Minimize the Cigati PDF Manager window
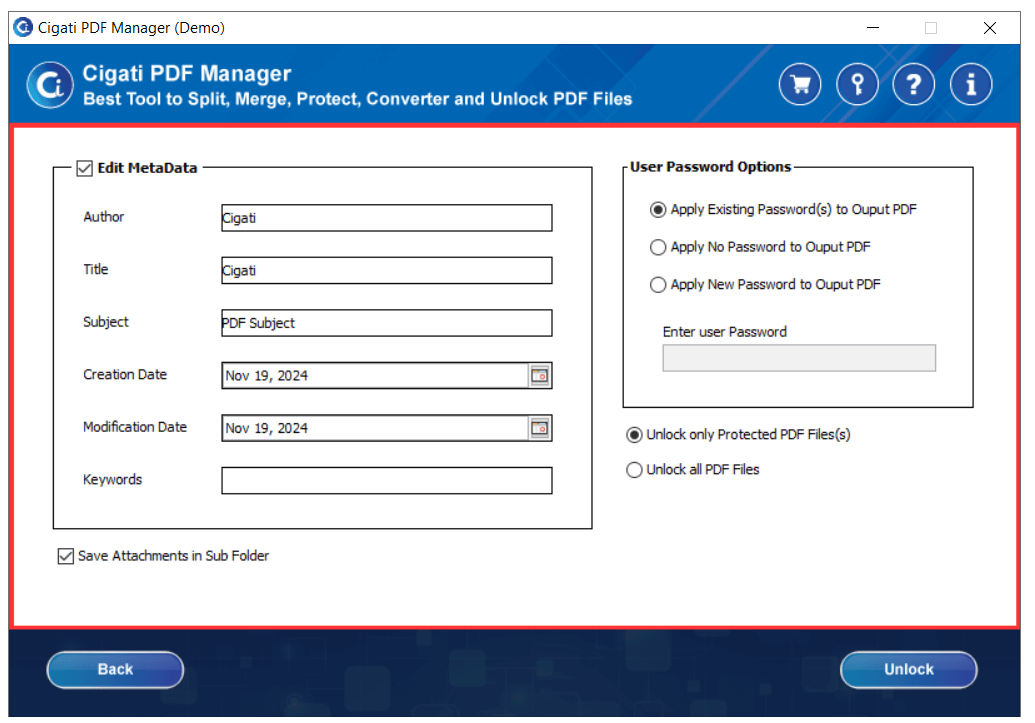The width and height of the screenshot is (1035, 723). (x=873, y=28)
